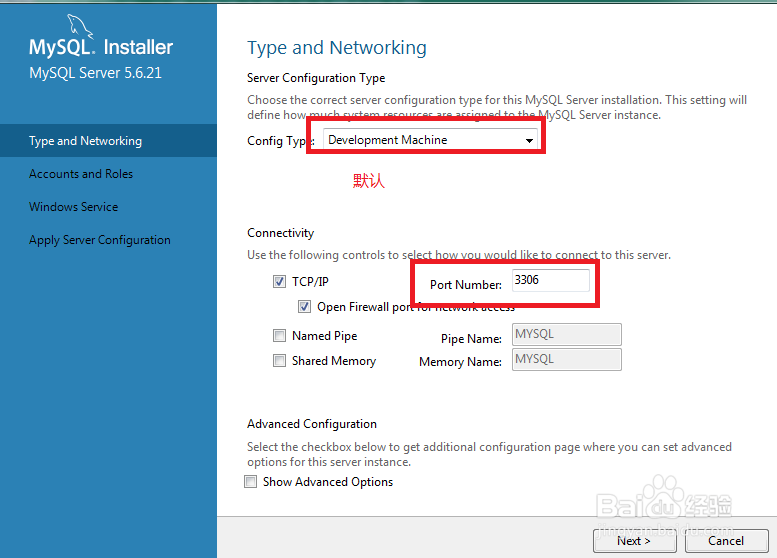Click the MySQL Installer title text

point(101,48)
